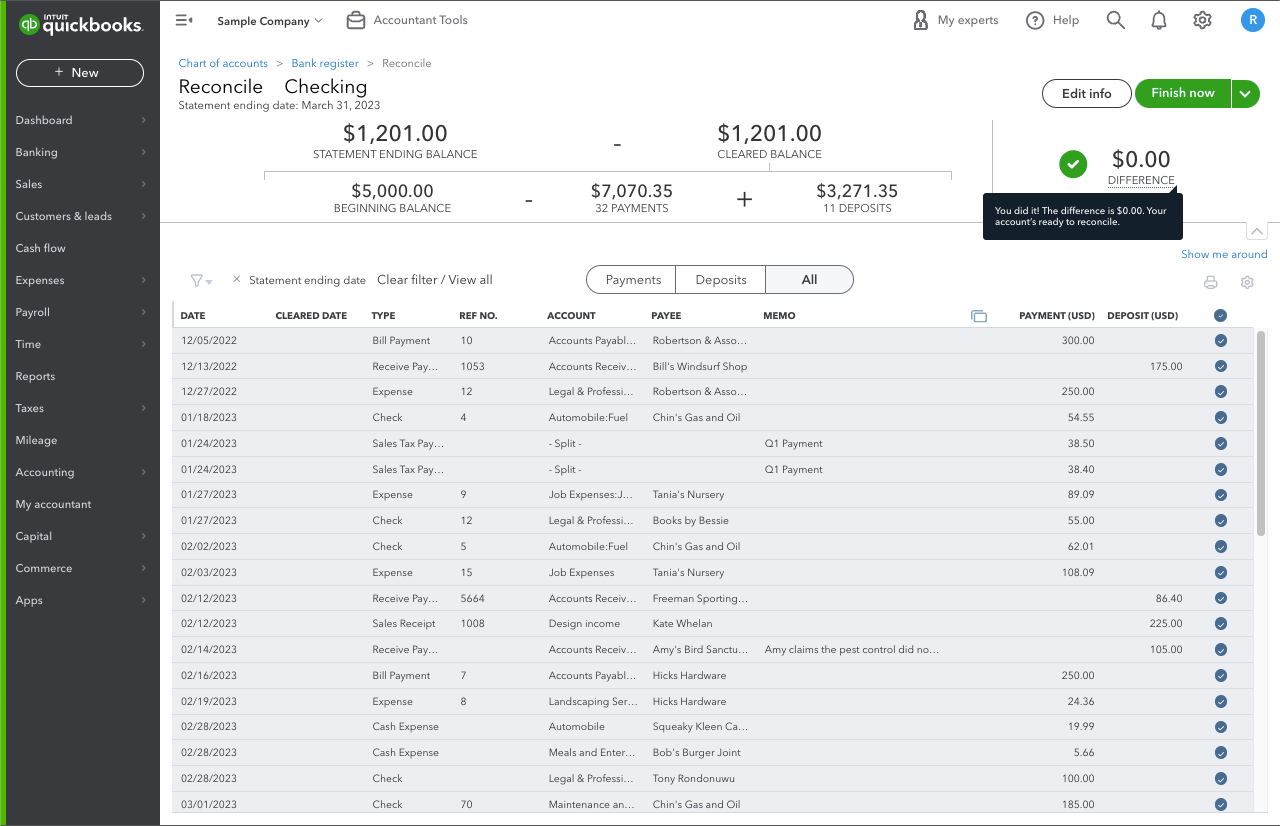
Task: Uncheck cleared mark for Expense 250.00 on 12/27/2022
Action: pyautogui.click(x=1220, y=392)
